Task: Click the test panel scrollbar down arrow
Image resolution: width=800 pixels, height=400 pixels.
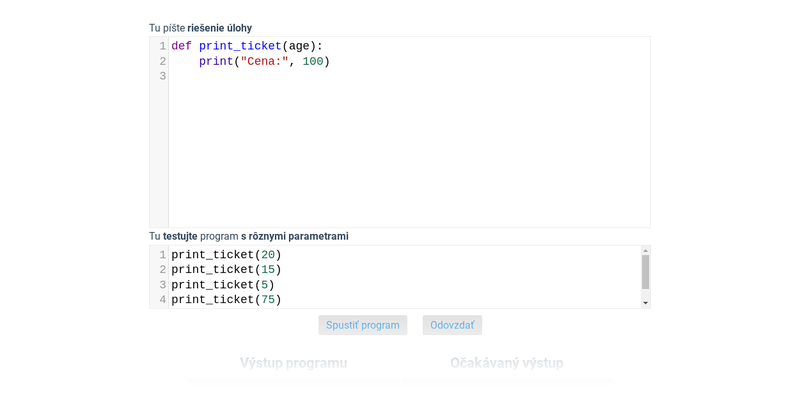Action: coord(645,303)
